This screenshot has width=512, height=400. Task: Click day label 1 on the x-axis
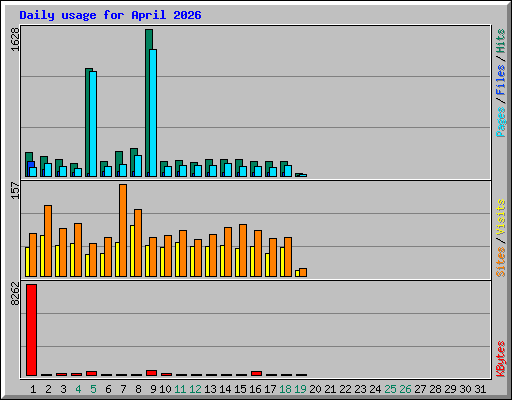tap(33, 389)
